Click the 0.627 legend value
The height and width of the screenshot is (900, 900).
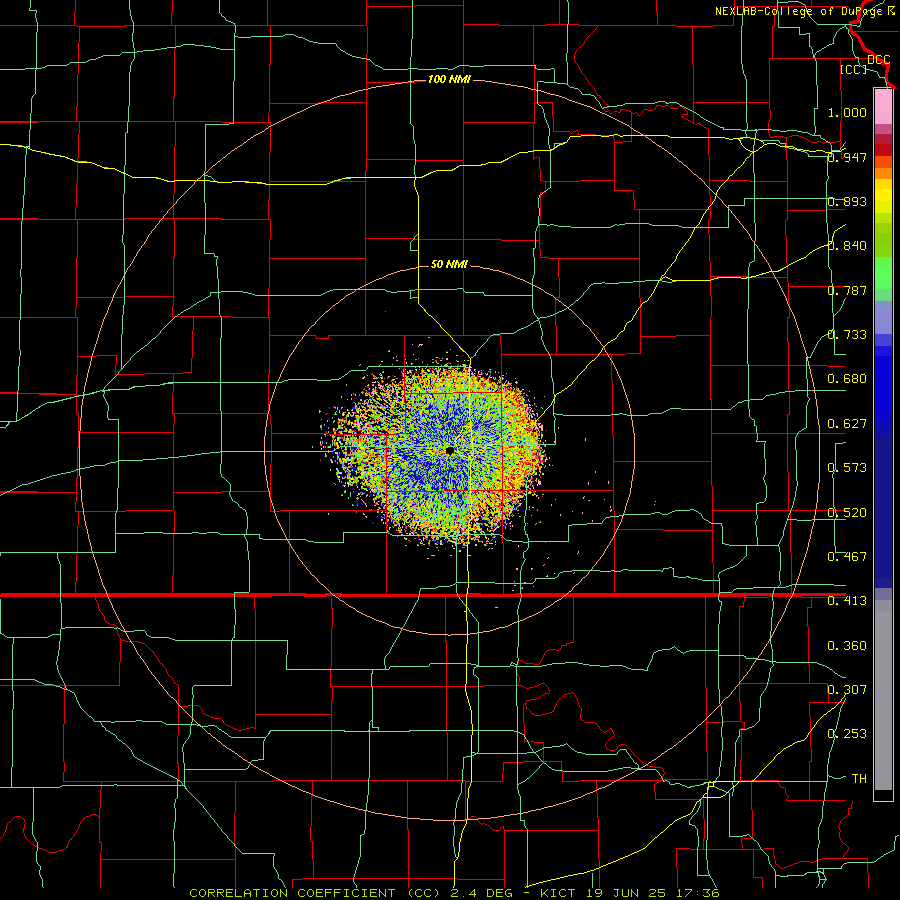coord(847,424)
